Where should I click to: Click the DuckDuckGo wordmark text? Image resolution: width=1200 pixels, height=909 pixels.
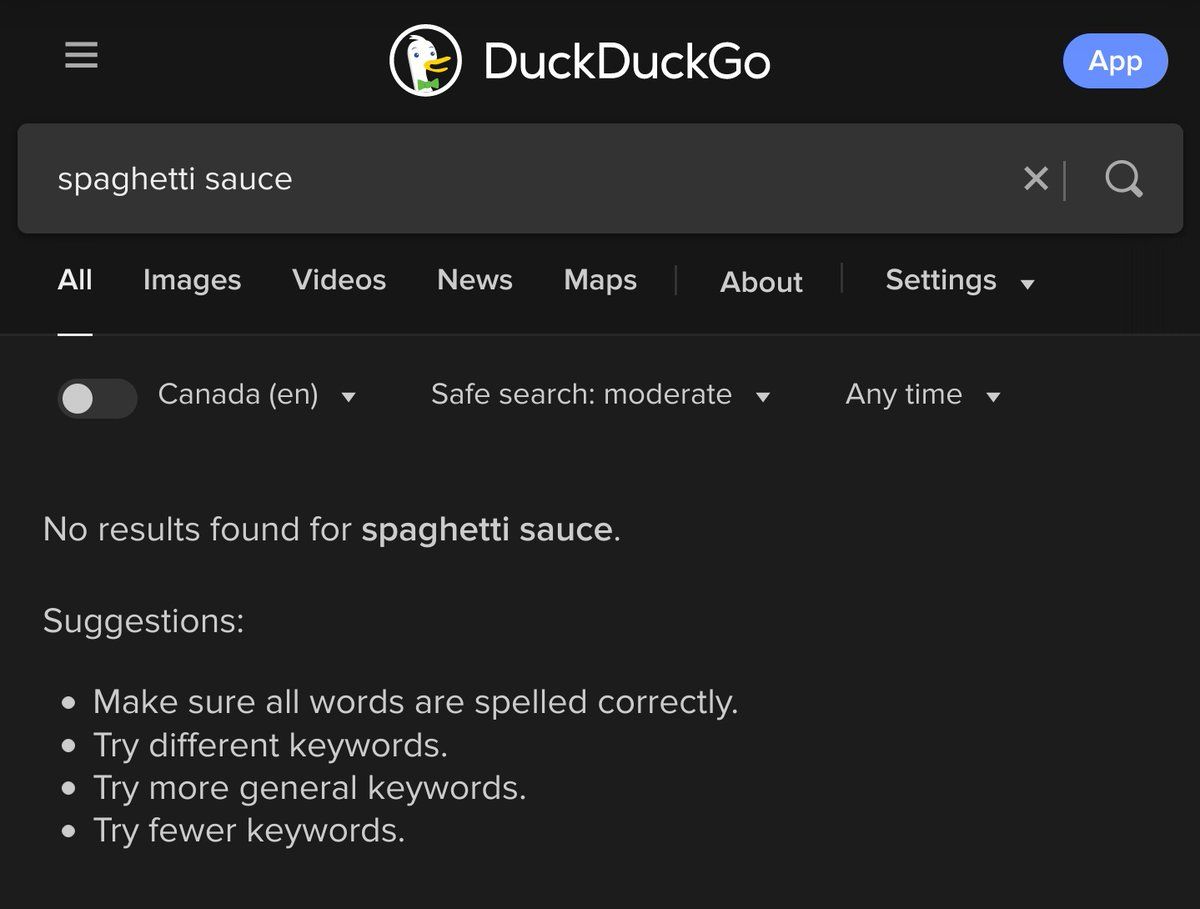point(627,62)
